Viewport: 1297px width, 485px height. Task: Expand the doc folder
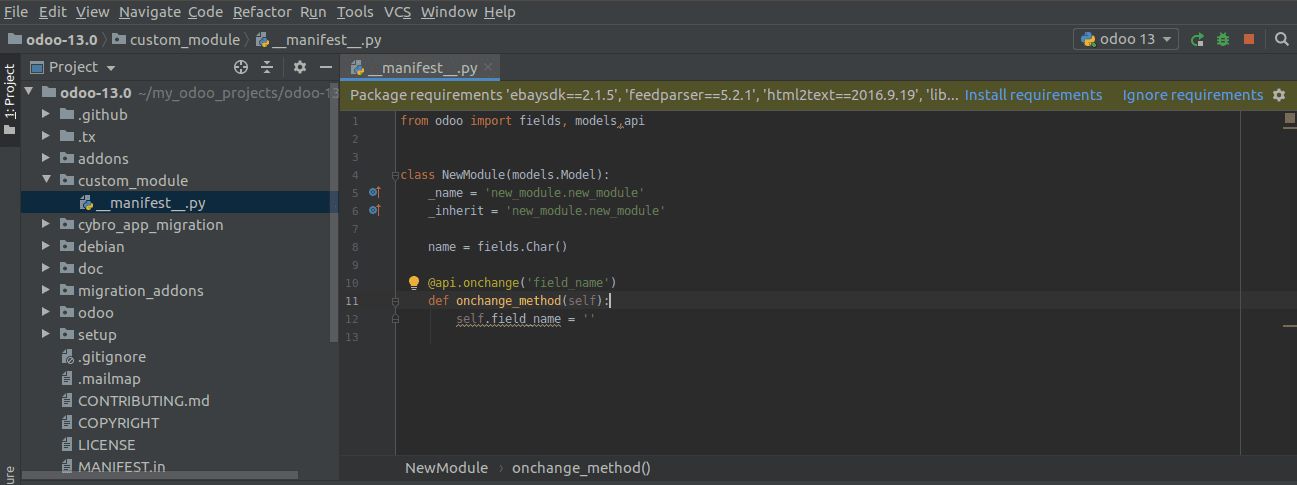click(46, 269)
